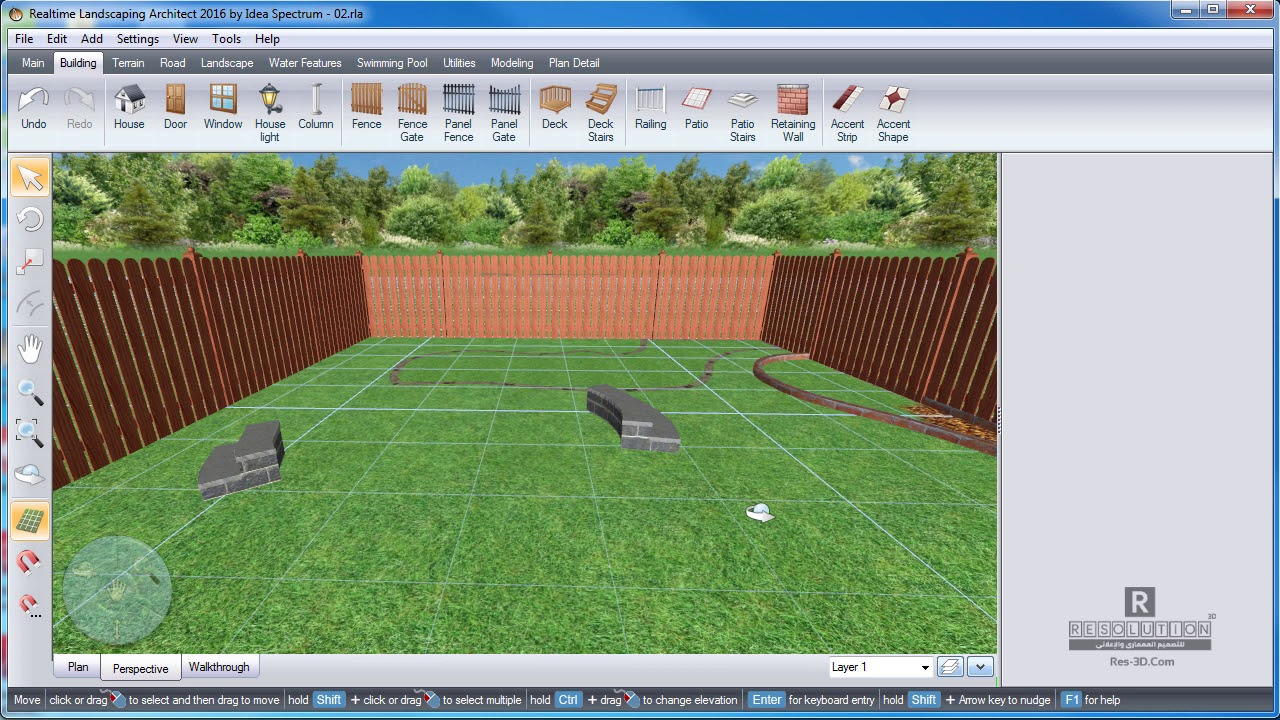This screenshot has height=720, width=1280.
Task: Switch to the Road ribbon tab
Action: [173, 63]
